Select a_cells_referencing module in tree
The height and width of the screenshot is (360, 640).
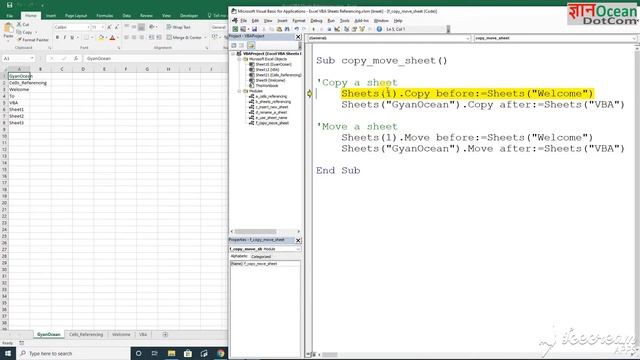click(x=271, y=96)
